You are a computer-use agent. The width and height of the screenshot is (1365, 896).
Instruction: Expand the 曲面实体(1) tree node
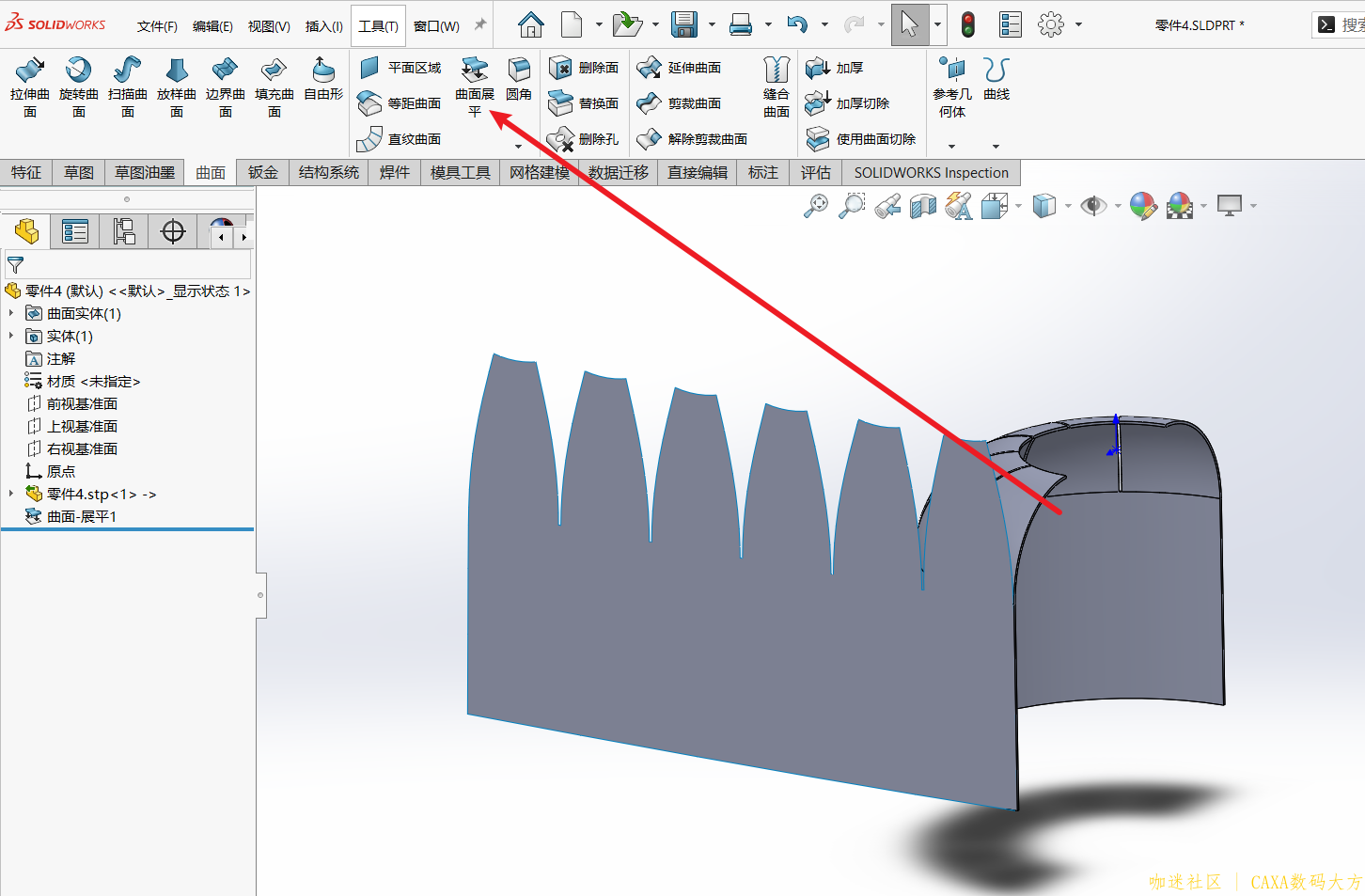click(11, 313)
